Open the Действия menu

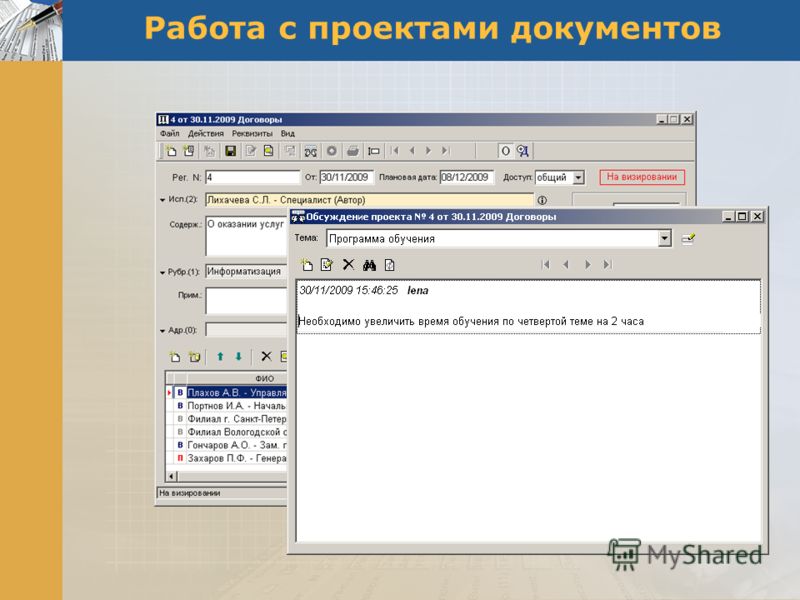point(206,133)
